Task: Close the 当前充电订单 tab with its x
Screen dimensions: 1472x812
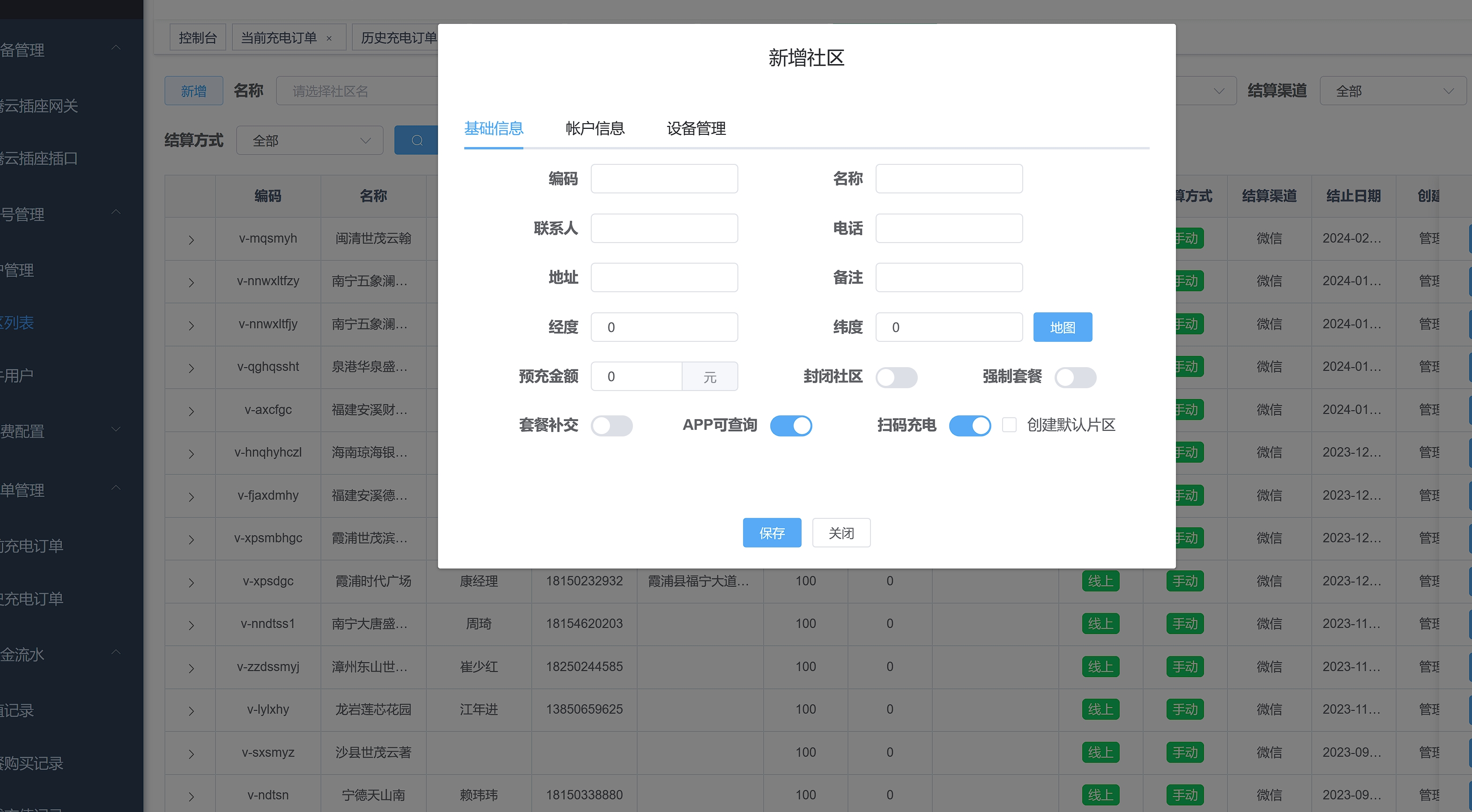Action: 329,38
